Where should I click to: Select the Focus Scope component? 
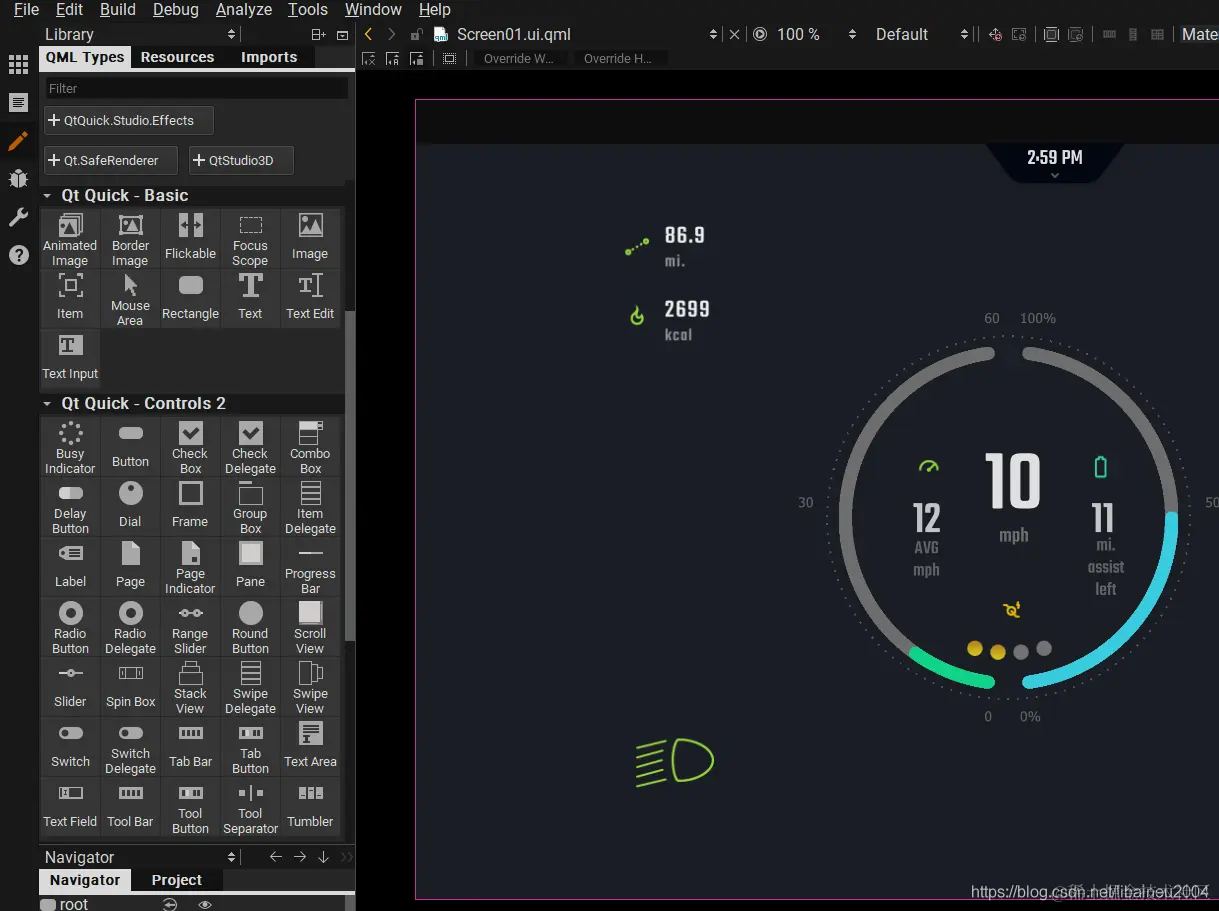coord(250,239)
